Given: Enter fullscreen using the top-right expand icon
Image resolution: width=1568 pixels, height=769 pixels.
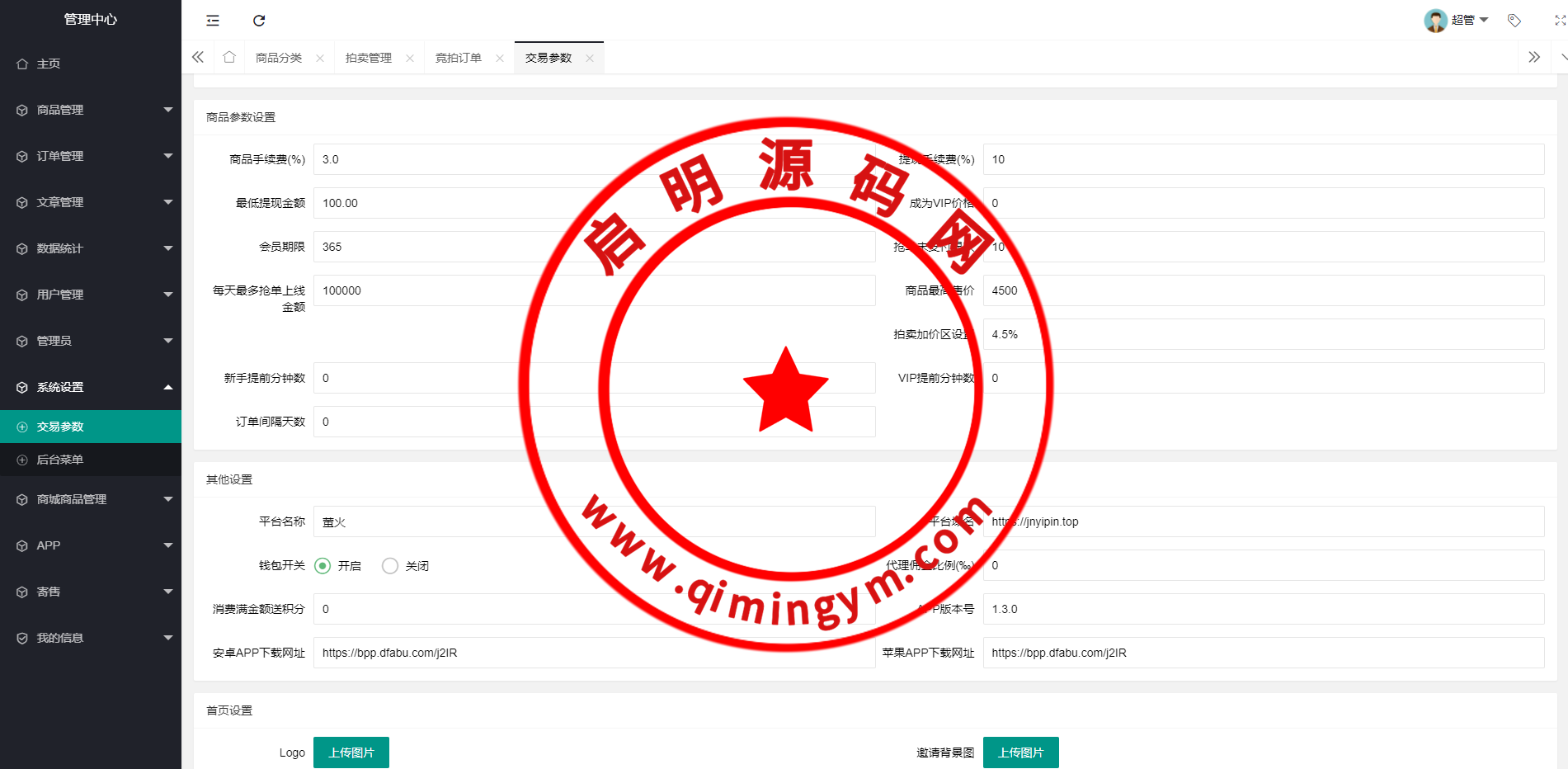Looking at the screenshot, I should (1559, 21).
